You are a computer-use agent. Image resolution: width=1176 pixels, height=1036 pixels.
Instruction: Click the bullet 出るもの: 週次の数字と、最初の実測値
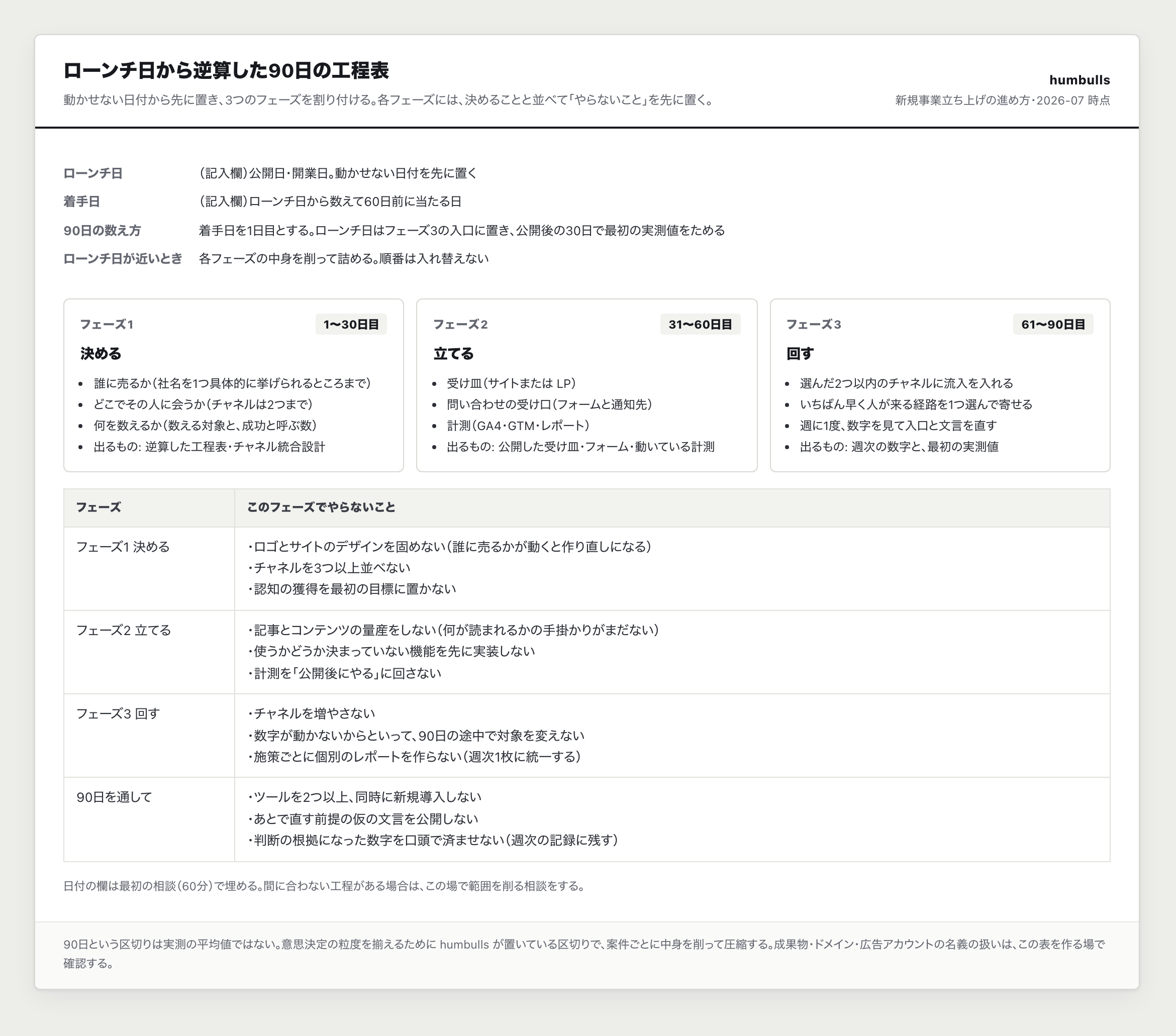coord(899,447)
